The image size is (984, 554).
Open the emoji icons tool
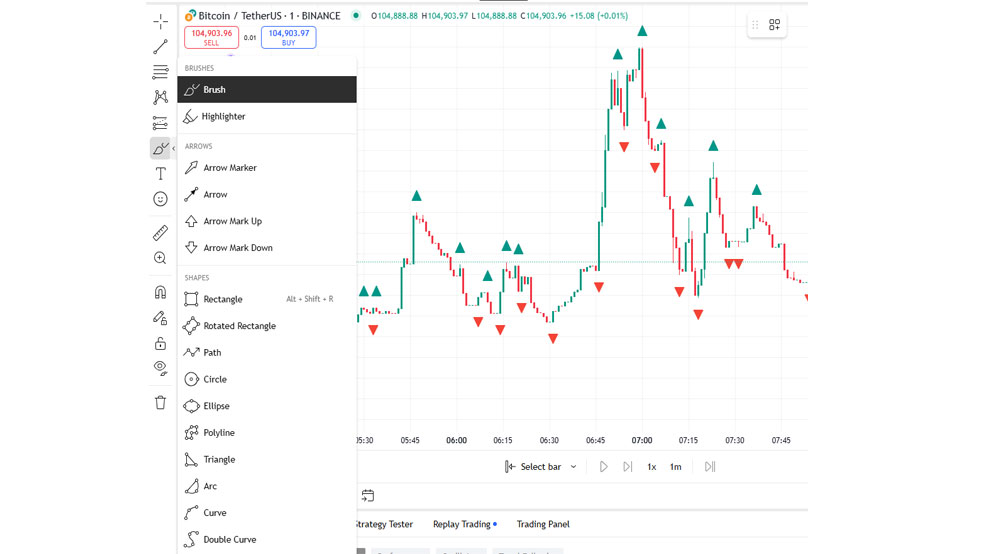click(160, 199)
